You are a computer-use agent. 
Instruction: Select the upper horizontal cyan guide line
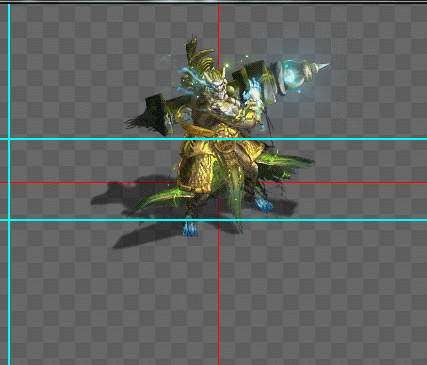(213, 139)
